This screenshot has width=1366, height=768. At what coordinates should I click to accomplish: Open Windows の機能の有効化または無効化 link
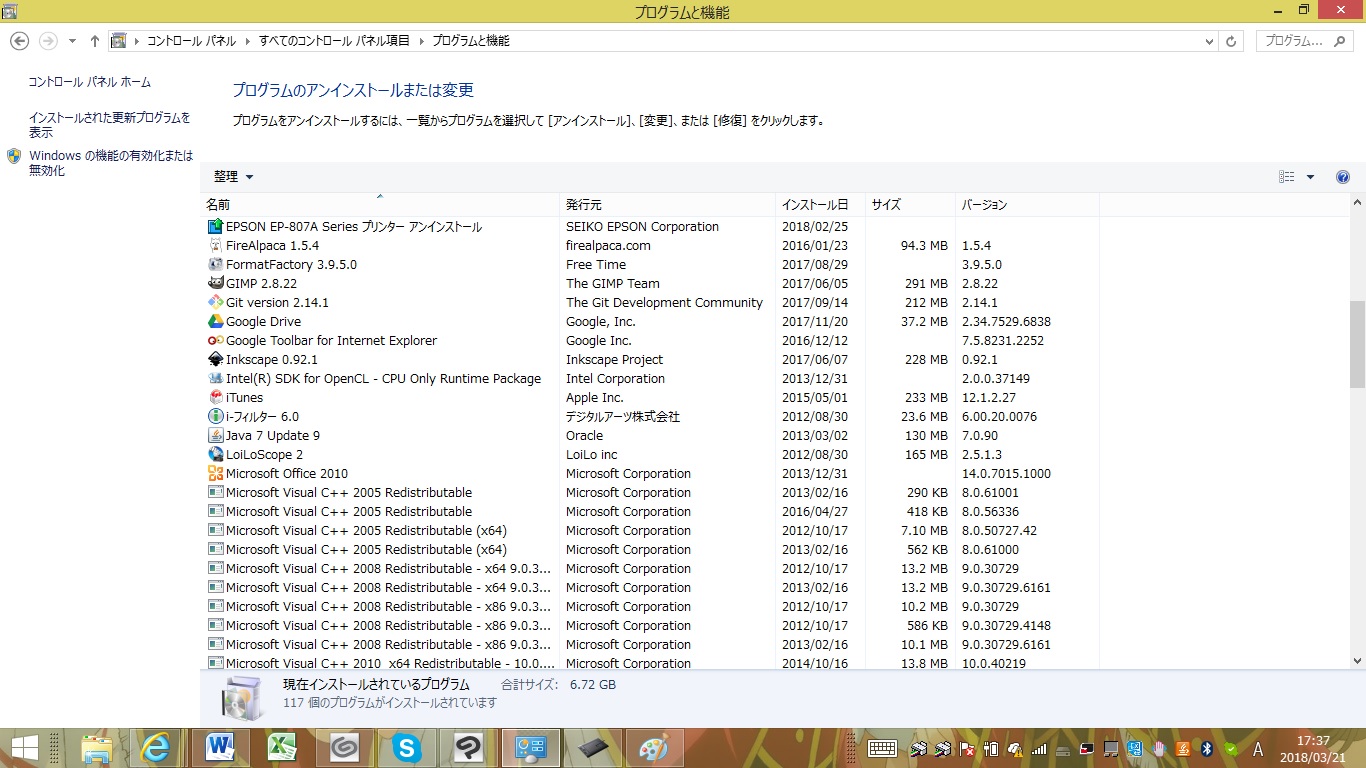110,163
